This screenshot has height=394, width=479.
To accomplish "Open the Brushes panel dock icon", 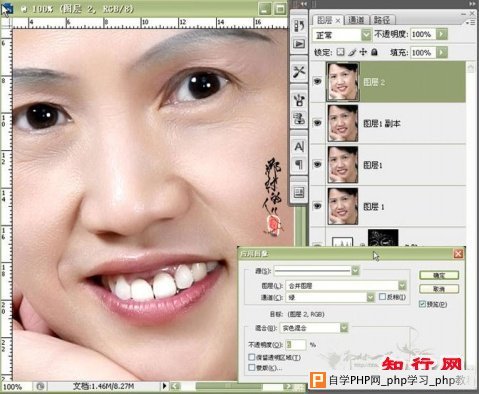I will coord(299,99).
